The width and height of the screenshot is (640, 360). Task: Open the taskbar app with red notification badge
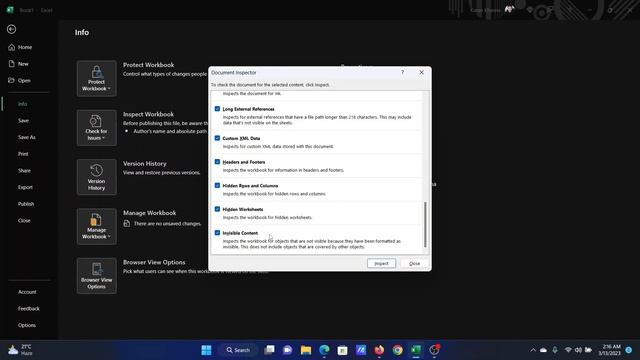[434, 350]
